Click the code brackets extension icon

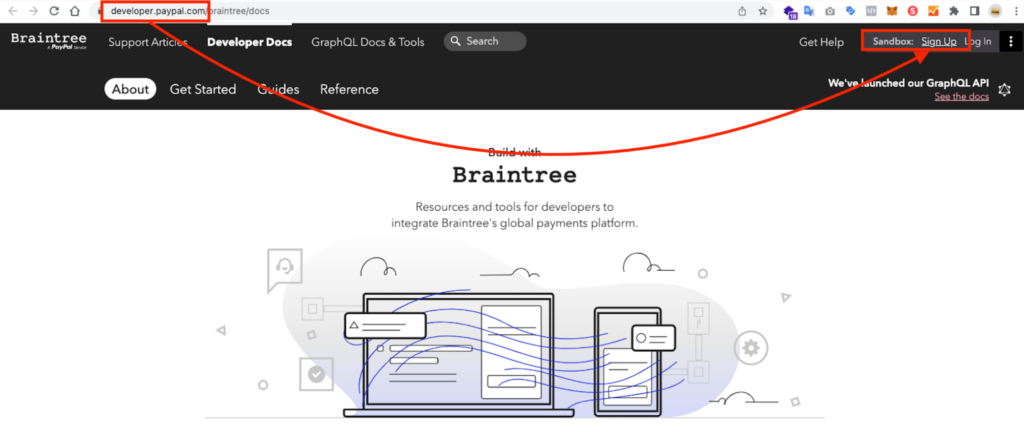871,11
